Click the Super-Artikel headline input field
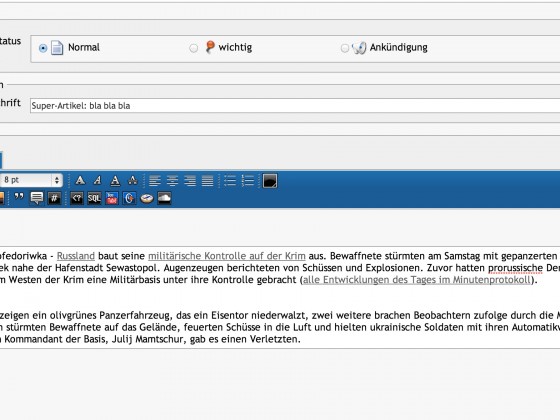Viewport: 560px width, 420px height. [x=295, y=106]
